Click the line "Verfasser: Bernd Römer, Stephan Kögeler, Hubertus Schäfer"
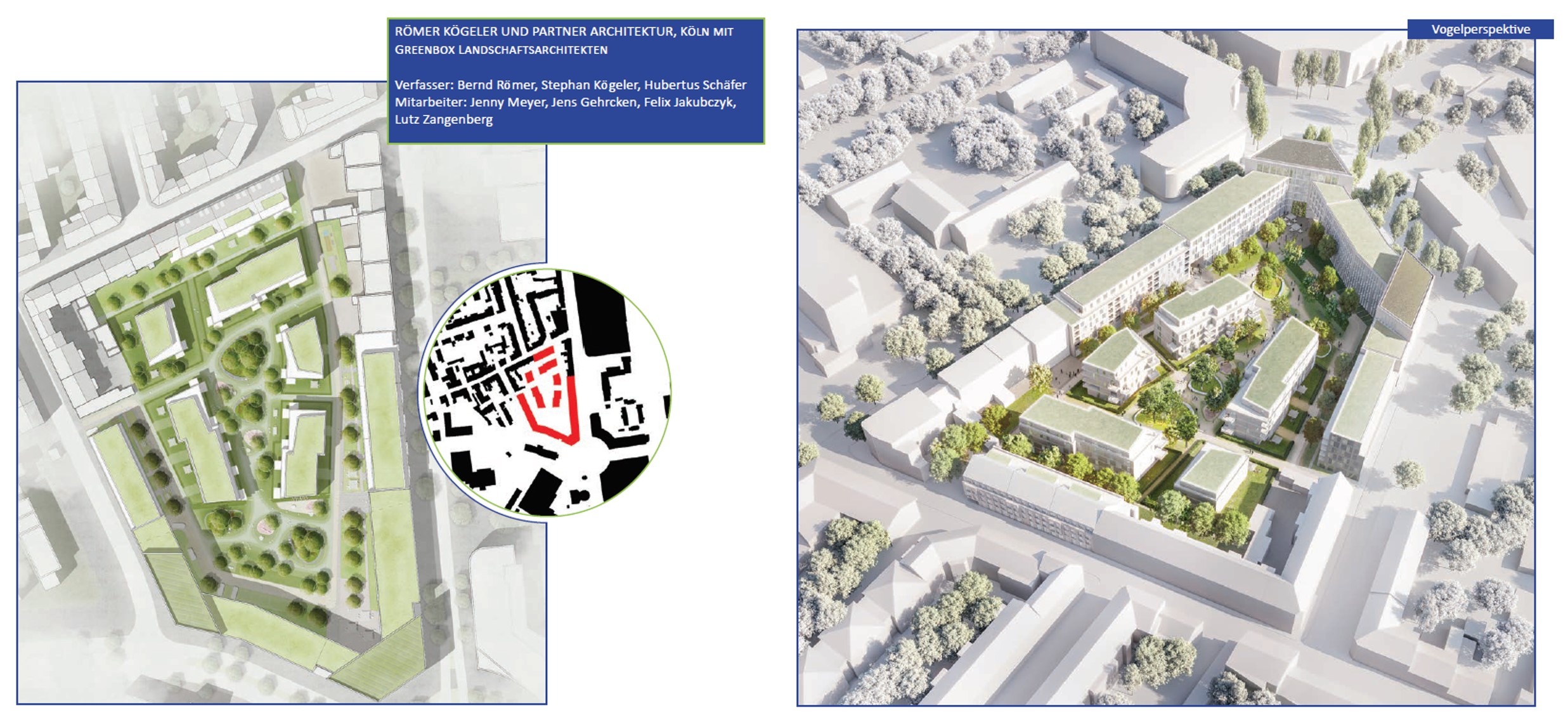 570,85
